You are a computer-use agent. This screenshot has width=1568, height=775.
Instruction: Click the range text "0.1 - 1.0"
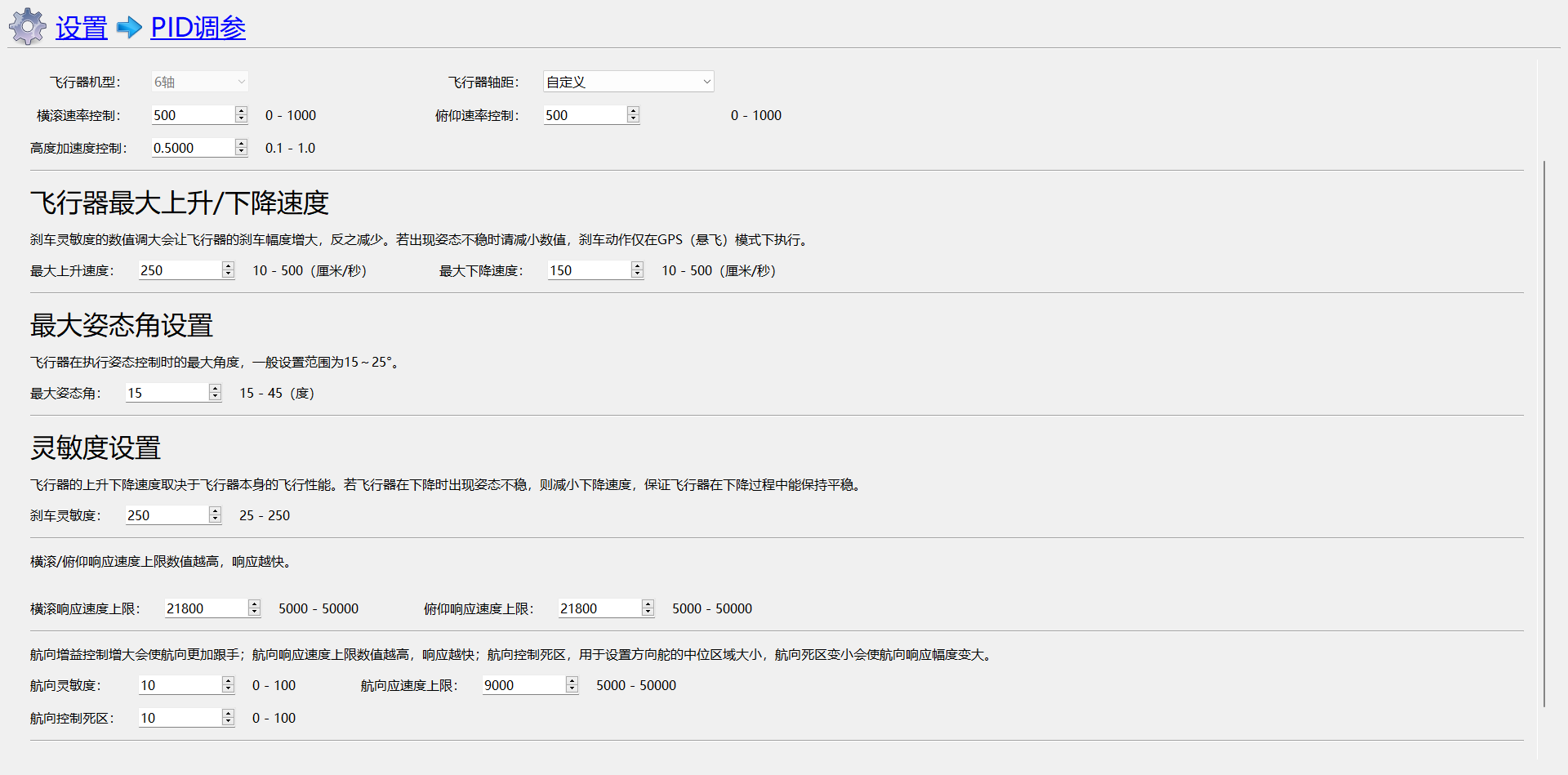coord(290,148)
